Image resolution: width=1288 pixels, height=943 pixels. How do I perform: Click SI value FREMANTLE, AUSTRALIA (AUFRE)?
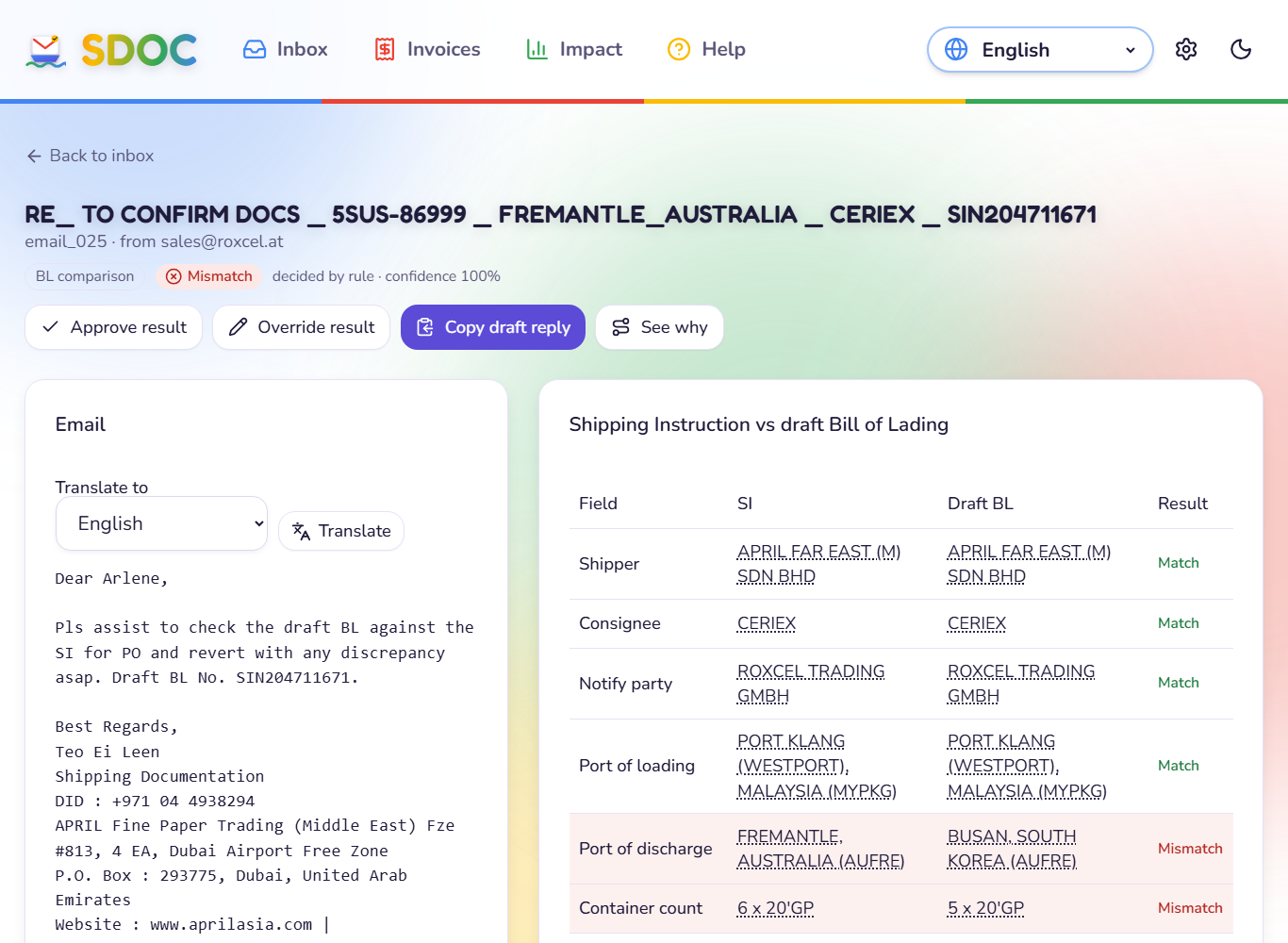(x=820, y=849)
